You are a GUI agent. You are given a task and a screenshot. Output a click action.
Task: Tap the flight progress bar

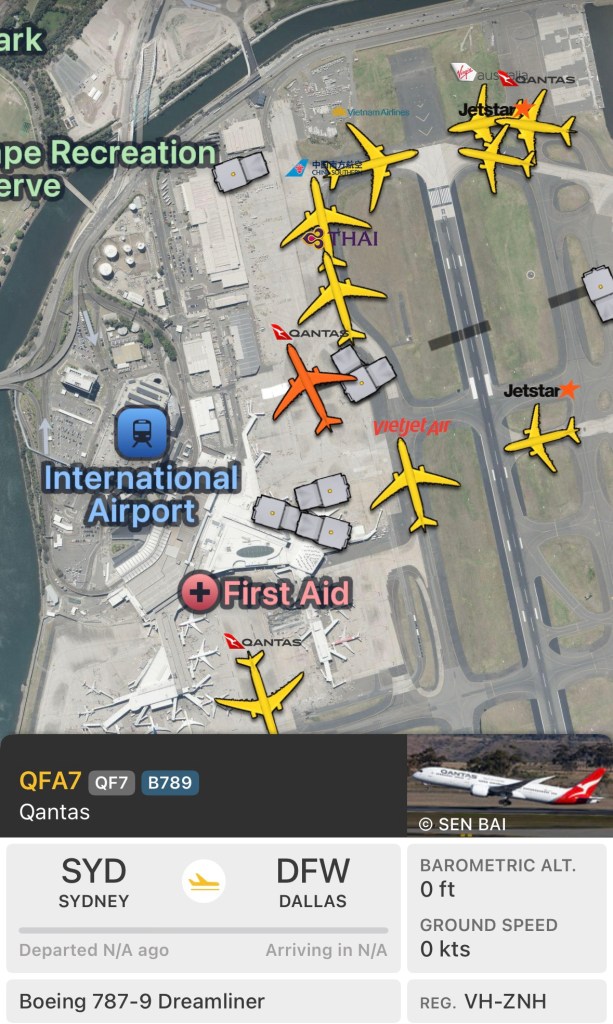pyautogui.click(x=204, y=930)
